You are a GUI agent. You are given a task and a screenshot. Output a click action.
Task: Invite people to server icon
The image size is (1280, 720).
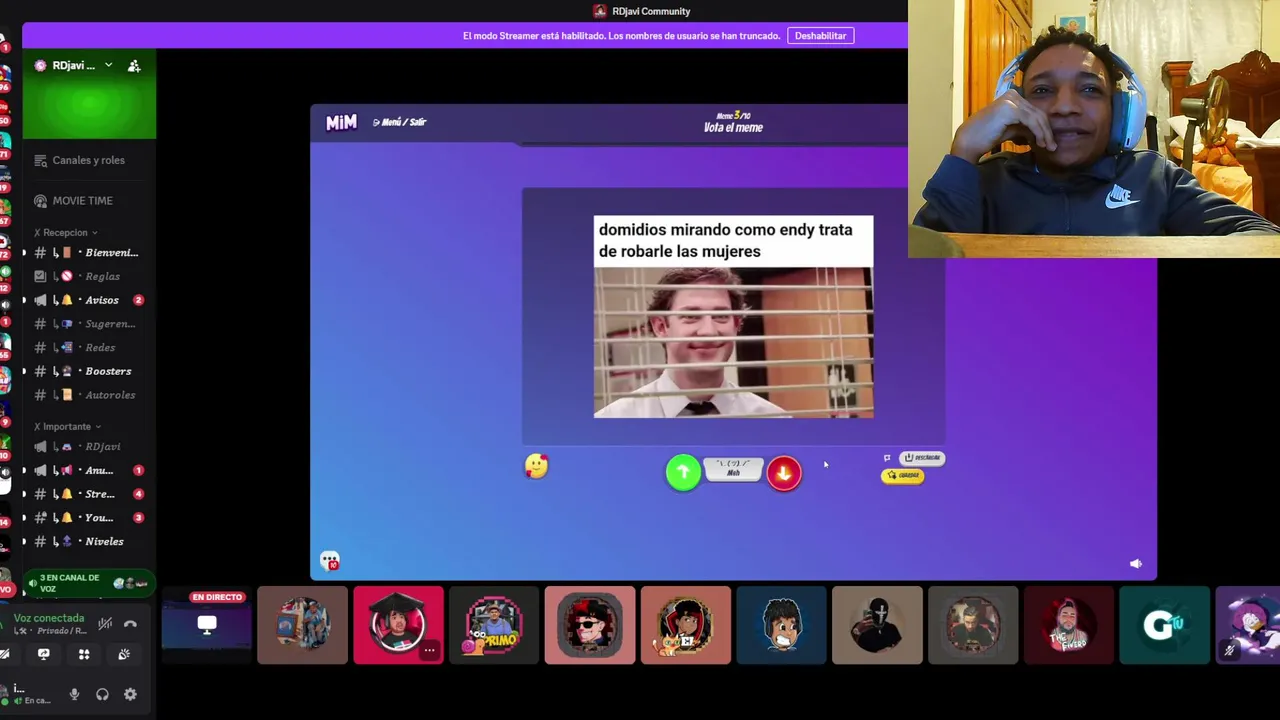point(134,66)
